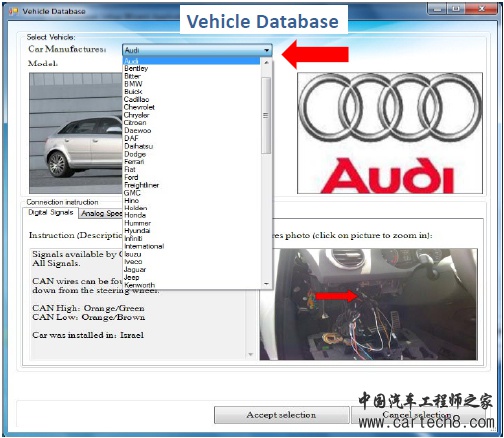504x438 pixels.
Task: Pick Chevrolet from the manufacturer list
Action: 192,107
